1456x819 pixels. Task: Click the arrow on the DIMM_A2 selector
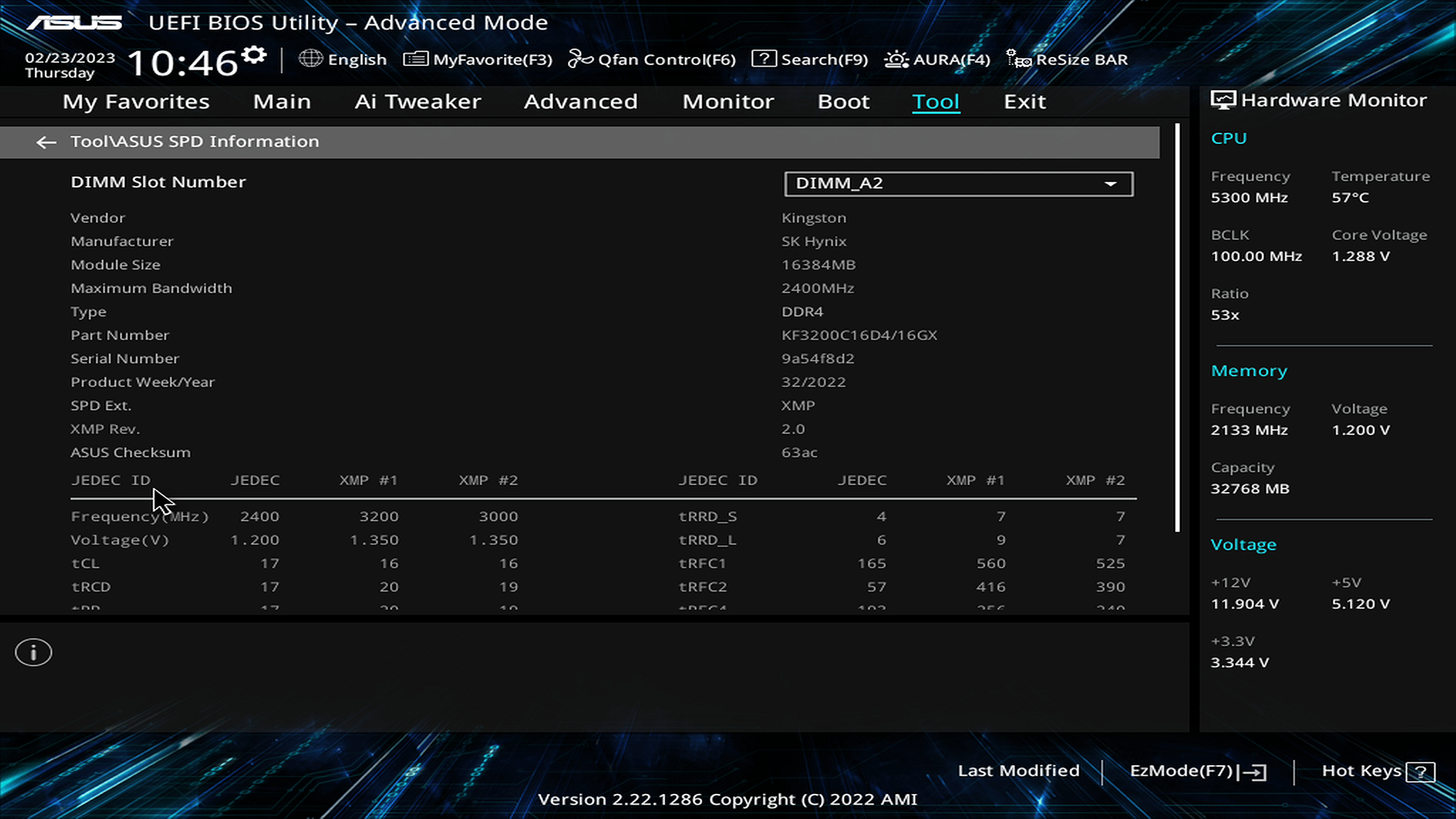click(1110, 184)
